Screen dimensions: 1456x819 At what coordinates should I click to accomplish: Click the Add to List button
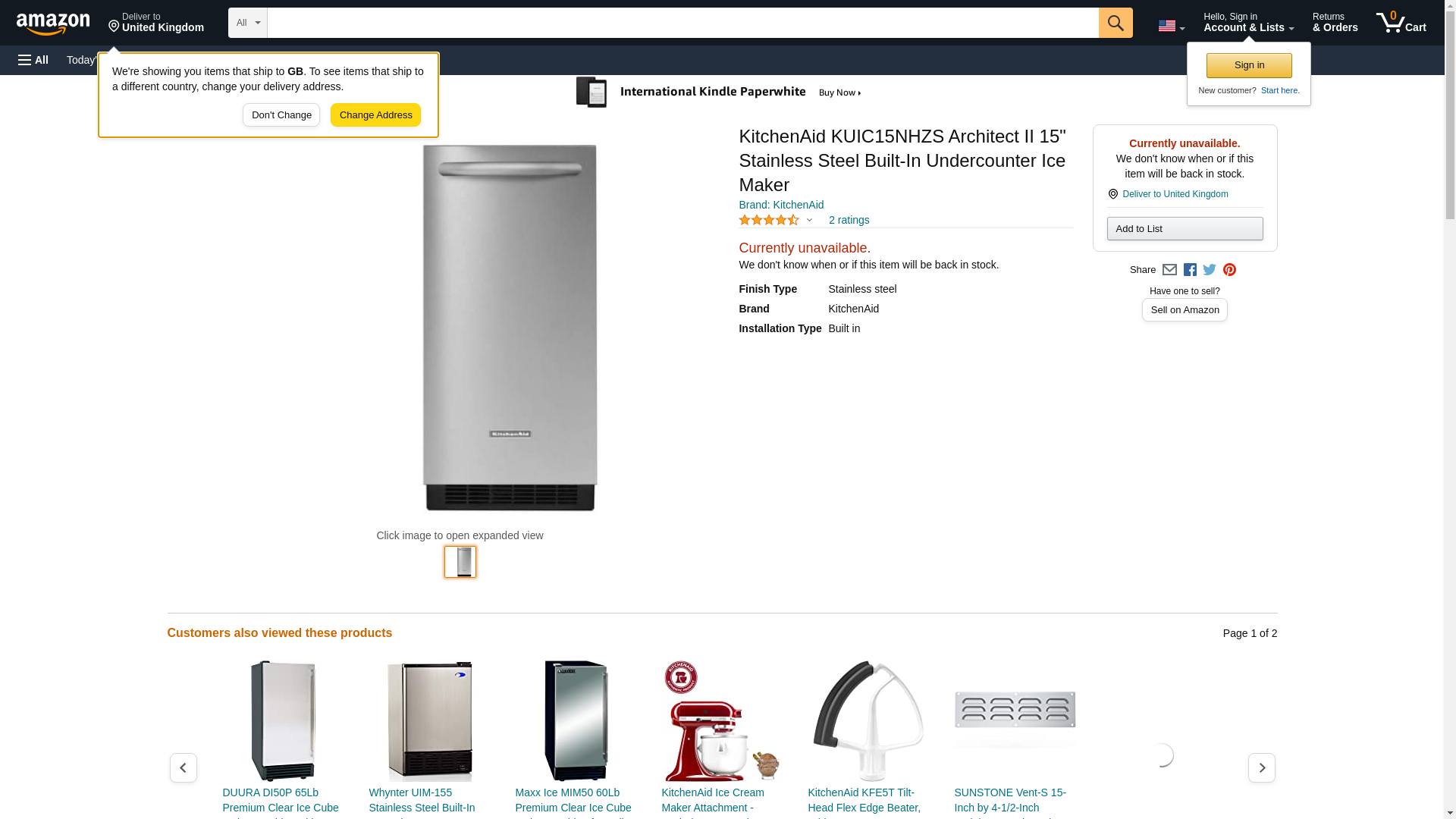pyautogui.click(x=1185, y=229)
